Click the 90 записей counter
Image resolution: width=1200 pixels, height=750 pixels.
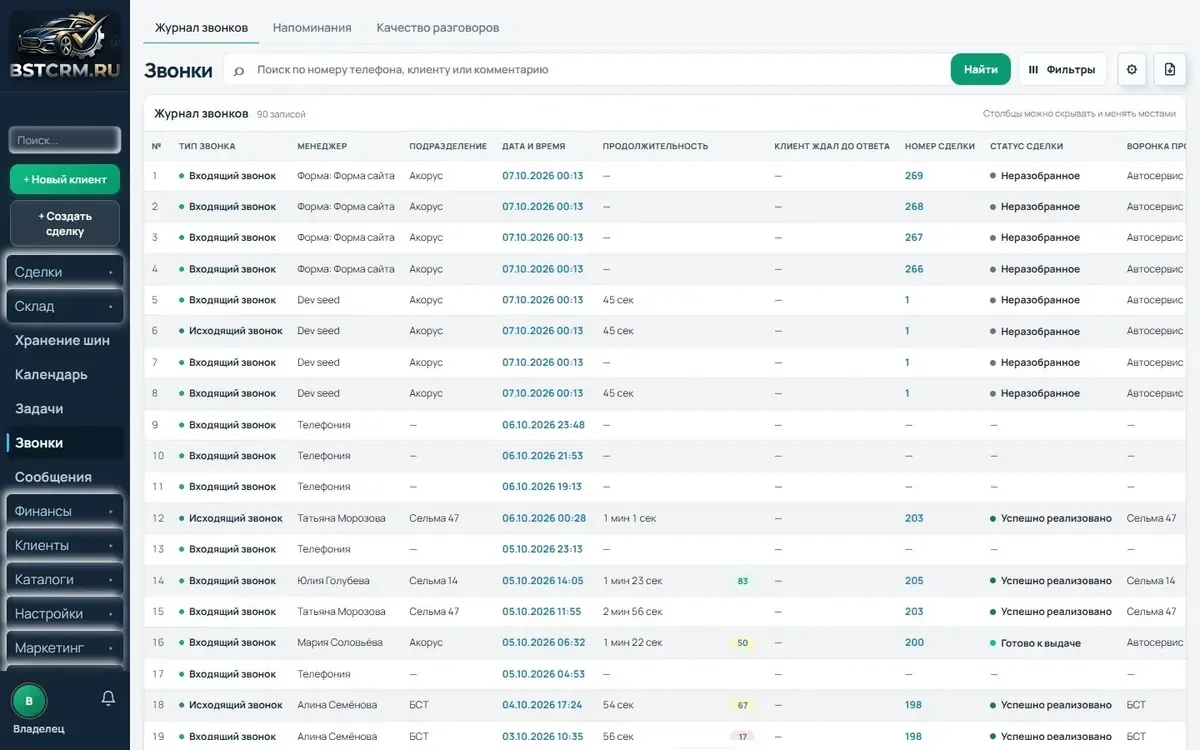point(281,114)
